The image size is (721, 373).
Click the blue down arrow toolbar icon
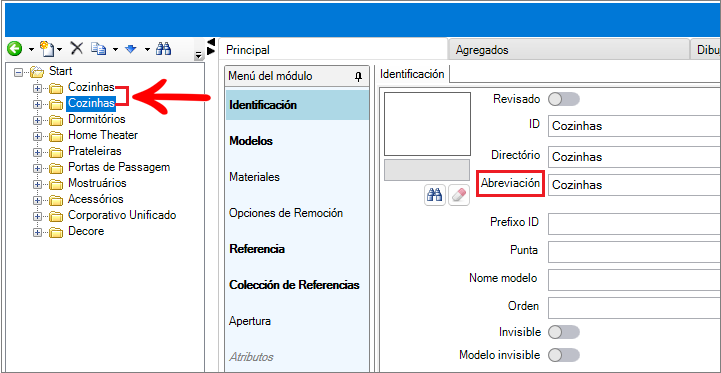[x=131, y=48]
